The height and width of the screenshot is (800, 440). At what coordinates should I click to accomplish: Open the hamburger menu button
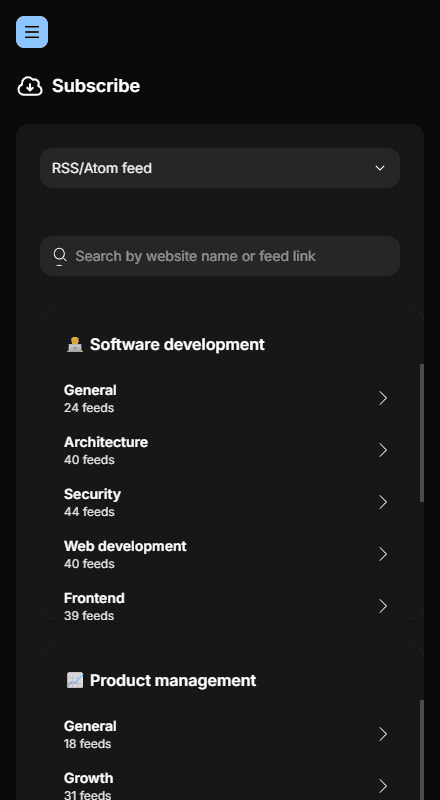point(32,32)
